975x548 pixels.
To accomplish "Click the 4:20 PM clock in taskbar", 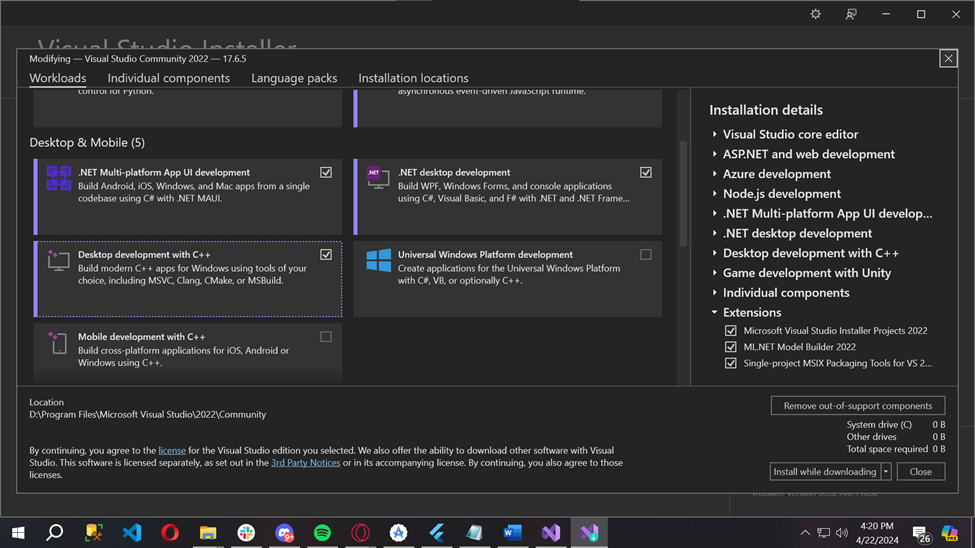I will [x=877, y=526].
